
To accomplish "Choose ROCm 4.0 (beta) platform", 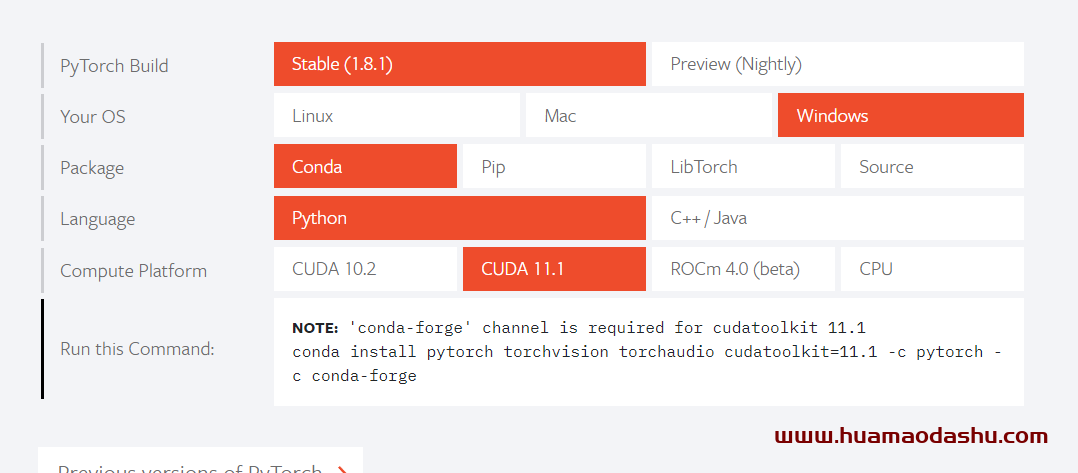I will [x=743, y=269].
